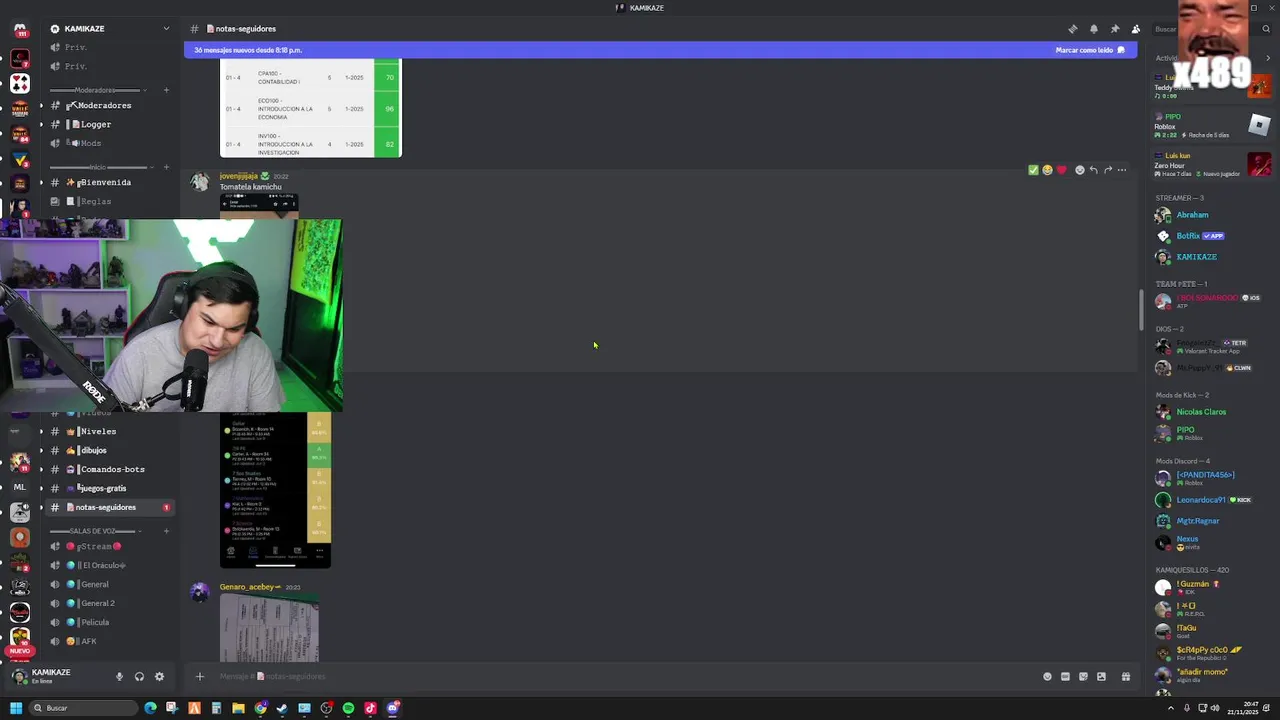The width and height of the screenshot is (1280, 720).
Task: Click Windows taskbar search box
Action: click(83, 708)
